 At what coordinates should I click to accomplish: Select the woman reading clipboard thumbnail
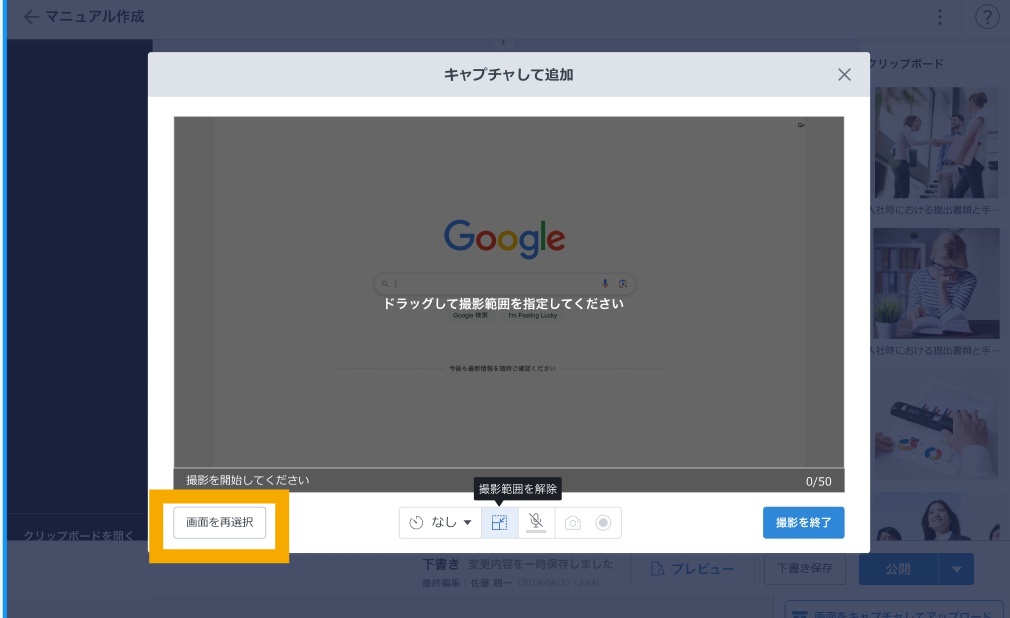tap(936, 284)
